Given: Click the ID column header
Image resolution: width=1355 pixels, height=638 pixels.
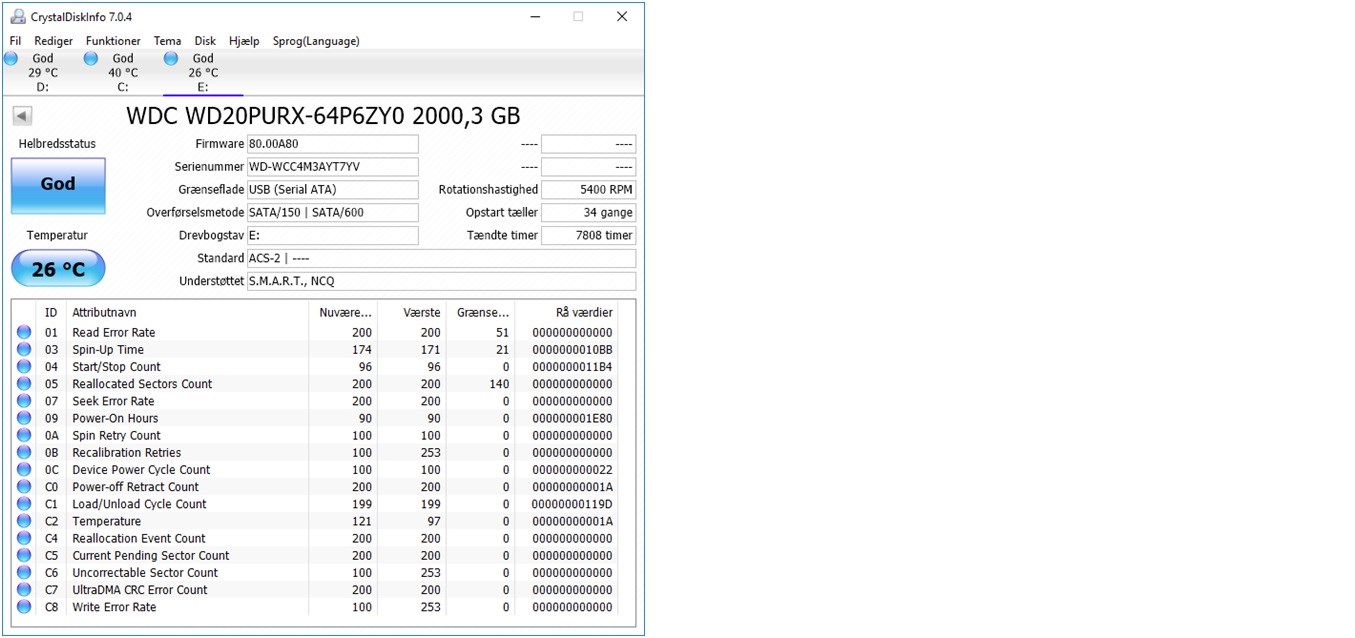Looking at the screenshot, I should pyautogui.click(x=51, y=313).
